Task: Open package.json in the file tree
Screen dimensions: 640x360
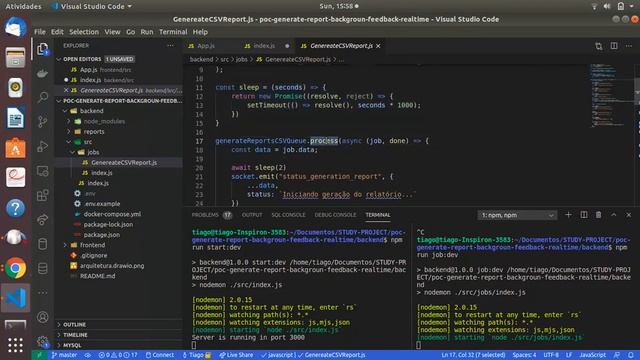Action: (101, 235)
